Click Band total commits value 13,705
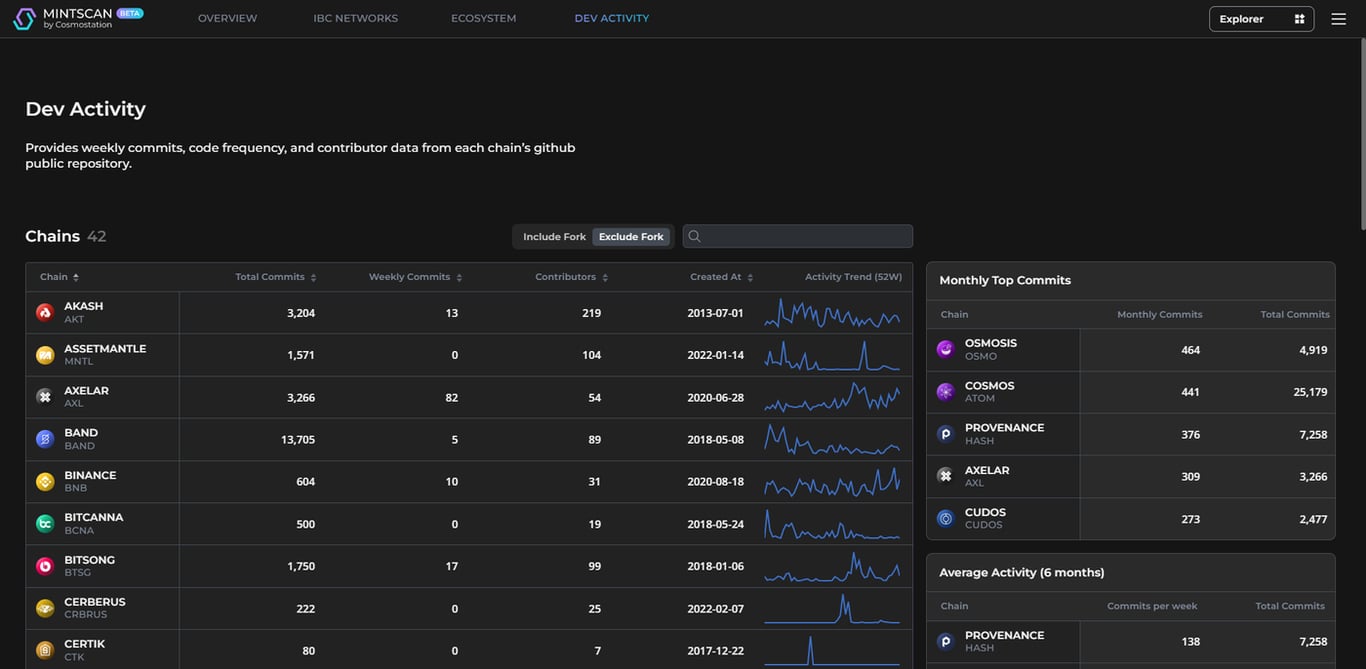 click(298, 440)
